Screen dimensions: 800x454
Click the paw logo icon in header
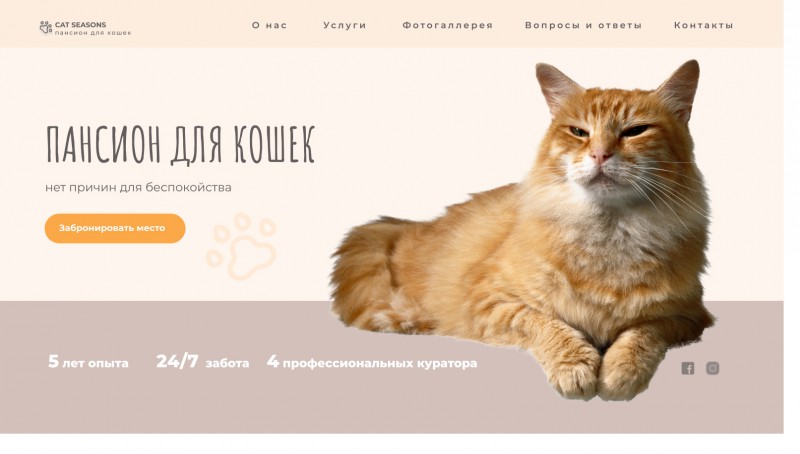46,27
